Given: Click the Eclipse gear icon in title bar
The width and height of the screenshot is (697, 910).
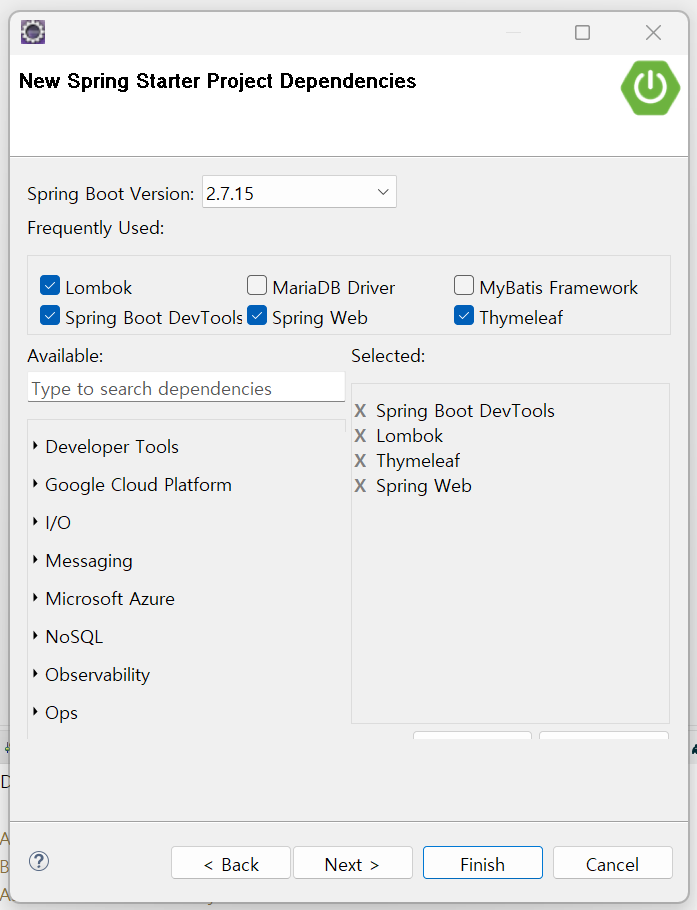Looking at the screenshot, I should coord(33,32).
